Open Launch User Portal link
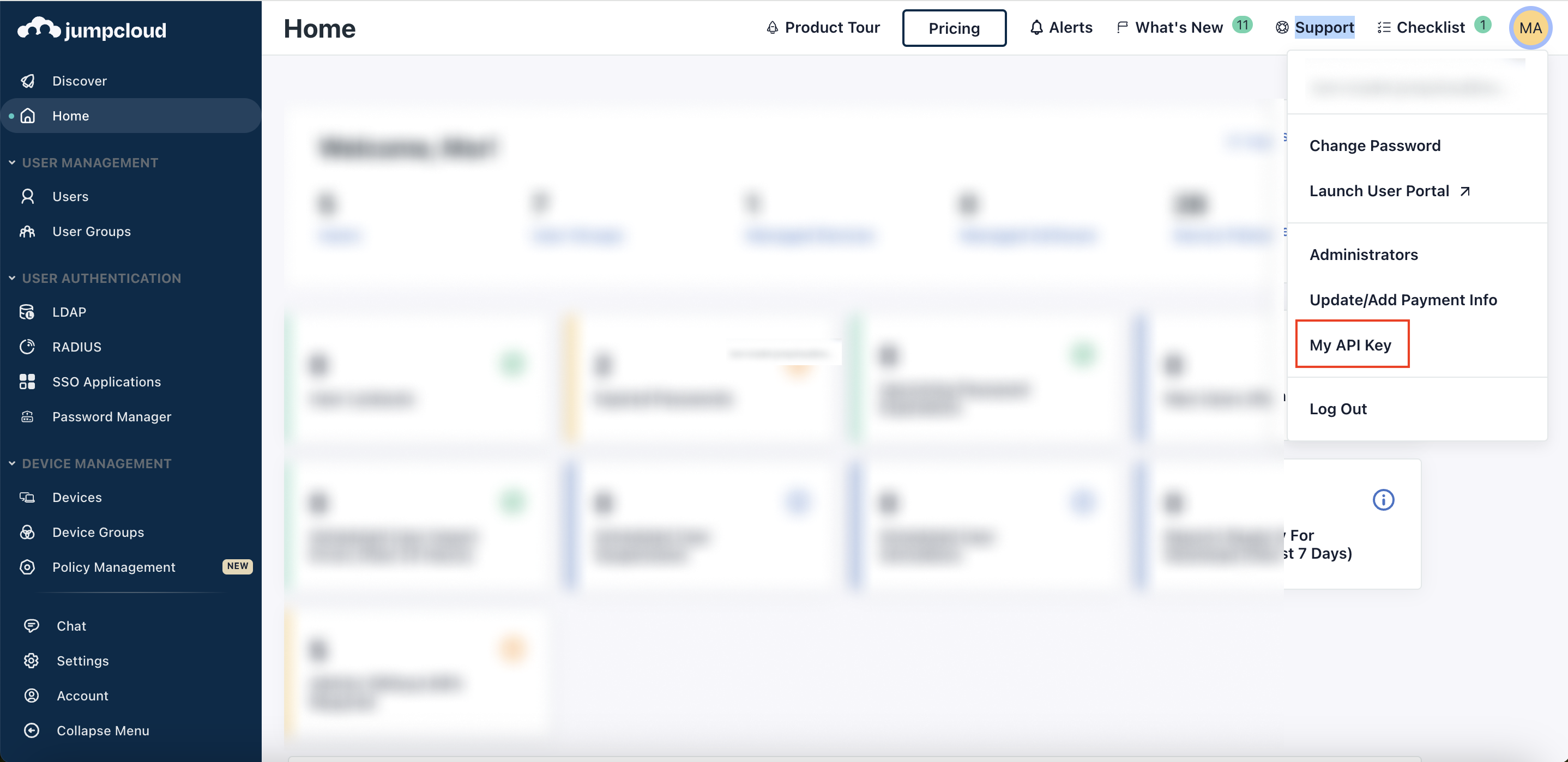Image resolution: width=1568 pixels, height=762 pixels. point(1380,191)
